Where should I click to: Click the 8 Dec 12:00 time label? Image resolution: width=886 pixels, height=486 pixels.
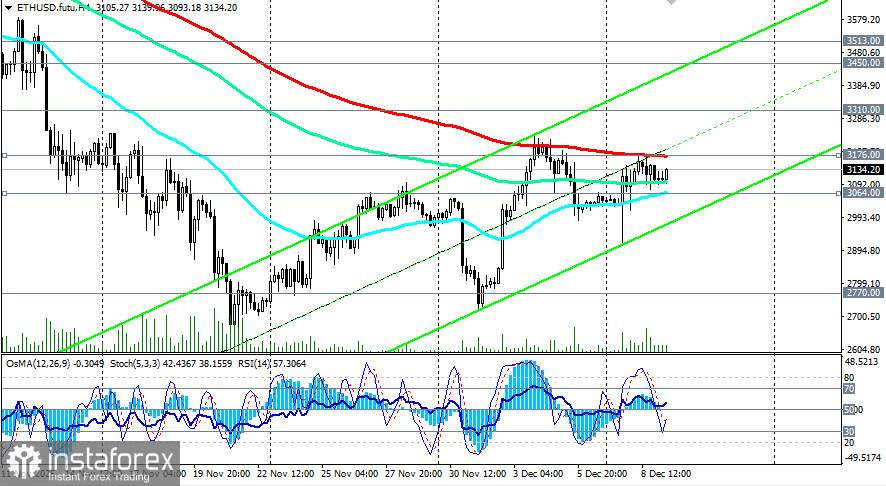pyautogui.click(x=666, y=474)
